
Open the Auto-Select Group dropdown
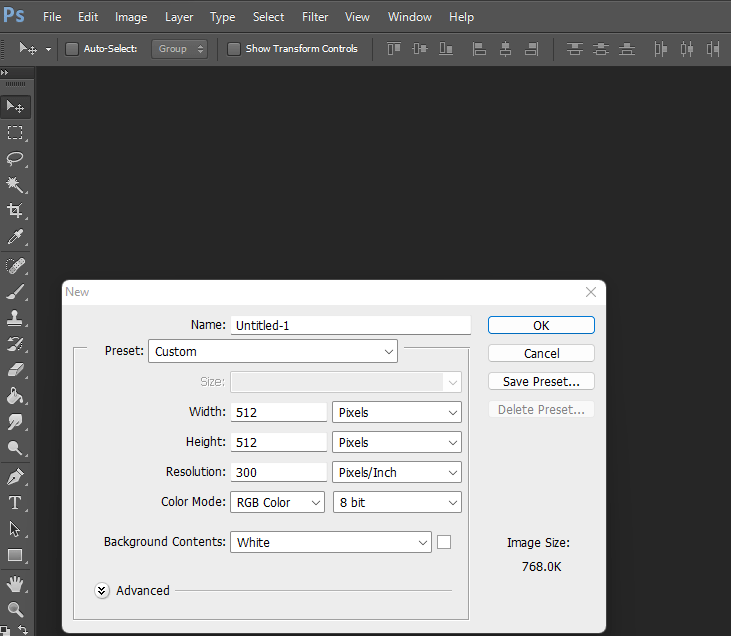coord(179,49)
